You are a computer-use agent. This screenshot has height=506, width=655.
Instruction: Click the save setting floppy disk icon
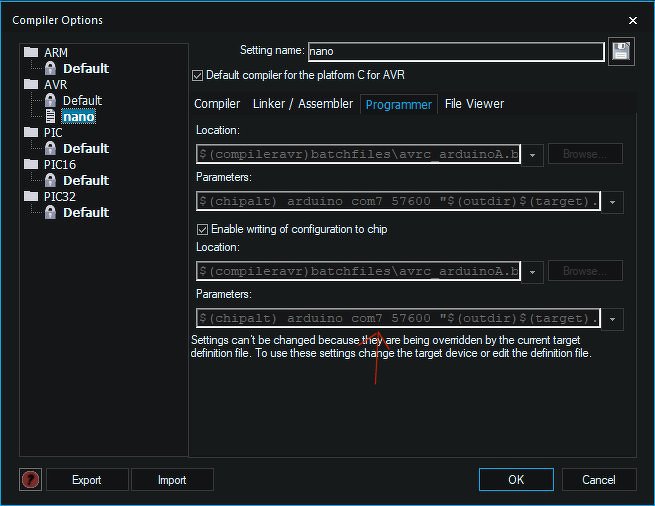(x=621, y=51)
